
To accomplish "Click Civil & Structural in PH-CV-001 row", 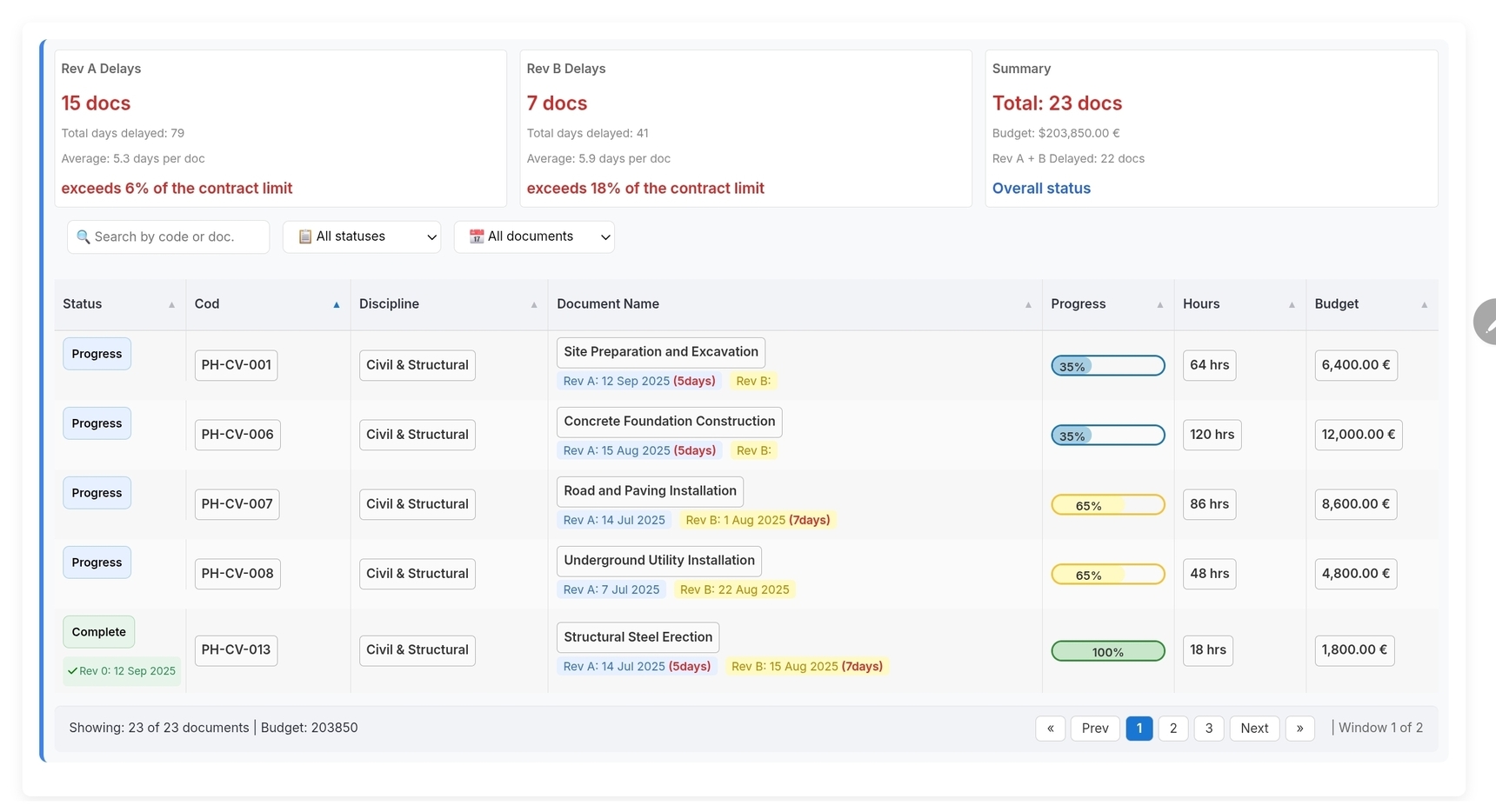I will [x=417, y=365].
